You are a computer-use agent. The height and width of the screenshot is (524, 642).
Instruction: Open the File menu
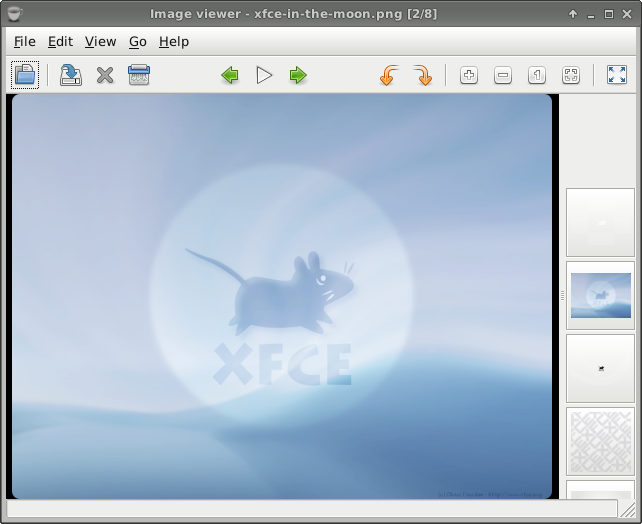pos(25,41)
